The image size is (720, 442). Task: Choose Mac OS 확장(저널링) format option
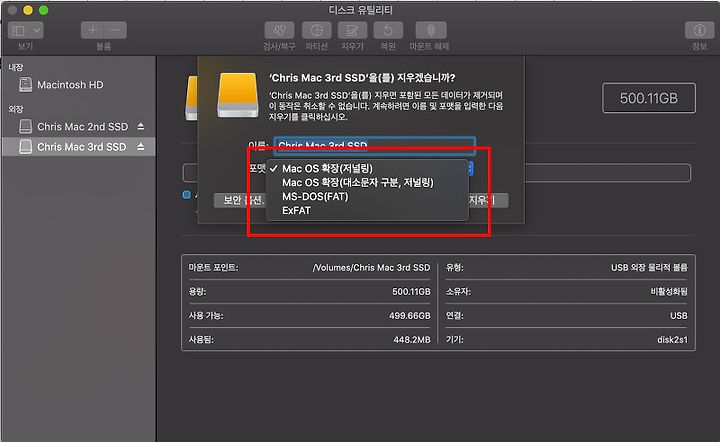coord(367,168)
